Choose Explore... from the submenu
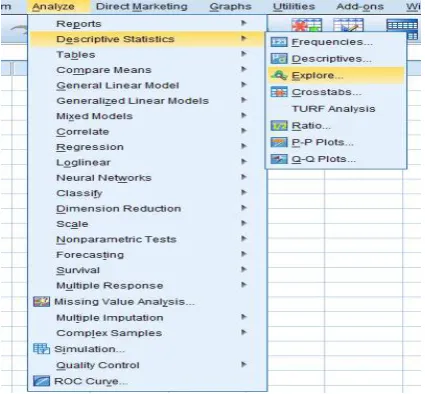The width and height of the screenshot is (425, 394). (336, 75)
